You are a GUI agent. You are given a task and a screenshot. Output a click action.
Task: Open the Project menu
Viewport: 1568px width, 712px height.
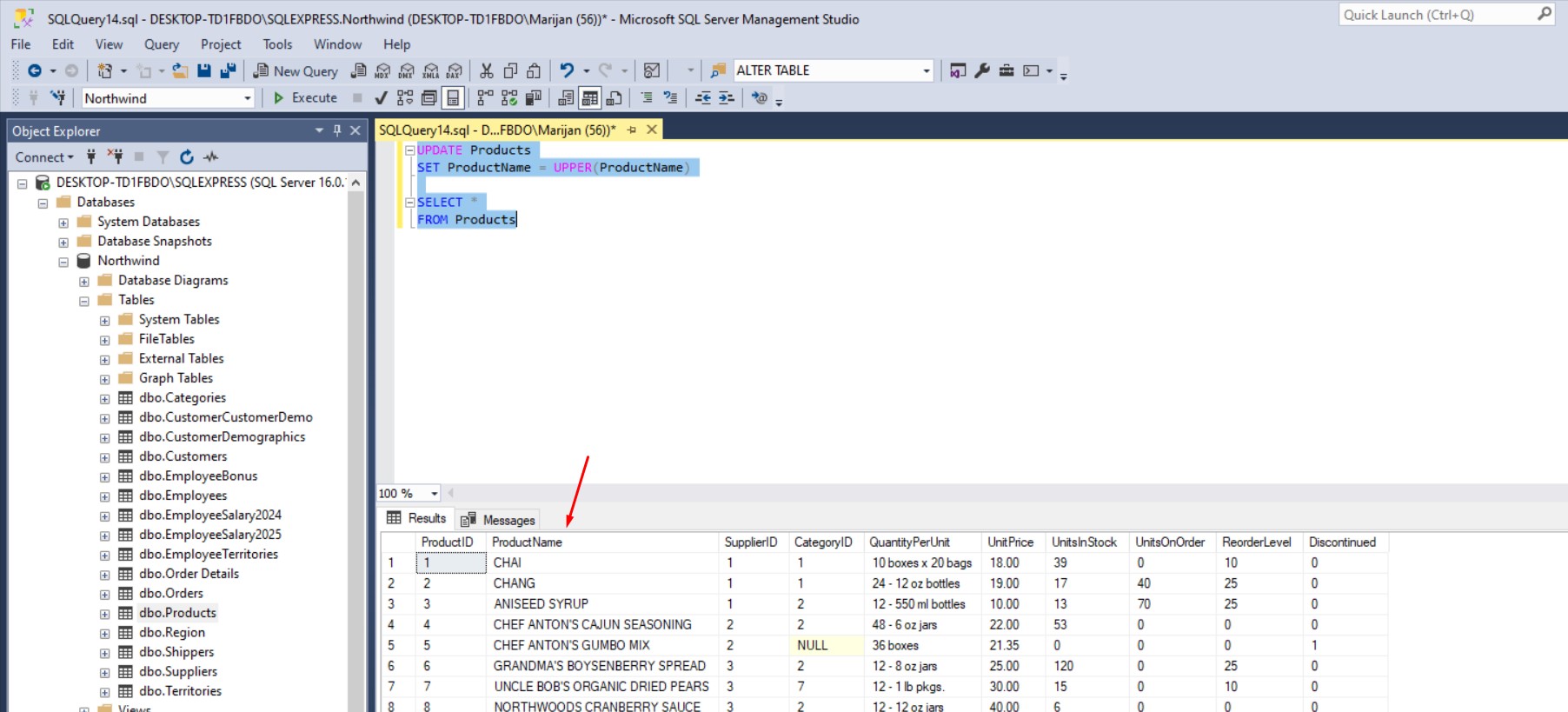pyautogui.click(x=221, y=44)
